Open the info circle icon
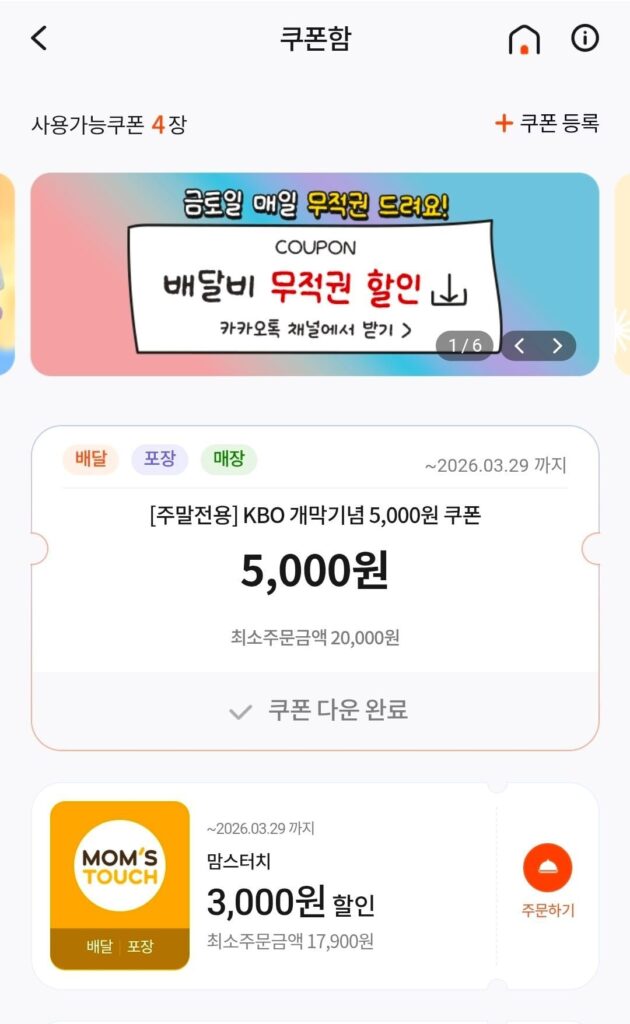The width and height of the screenshot is (630, 1024). (584, 38)
